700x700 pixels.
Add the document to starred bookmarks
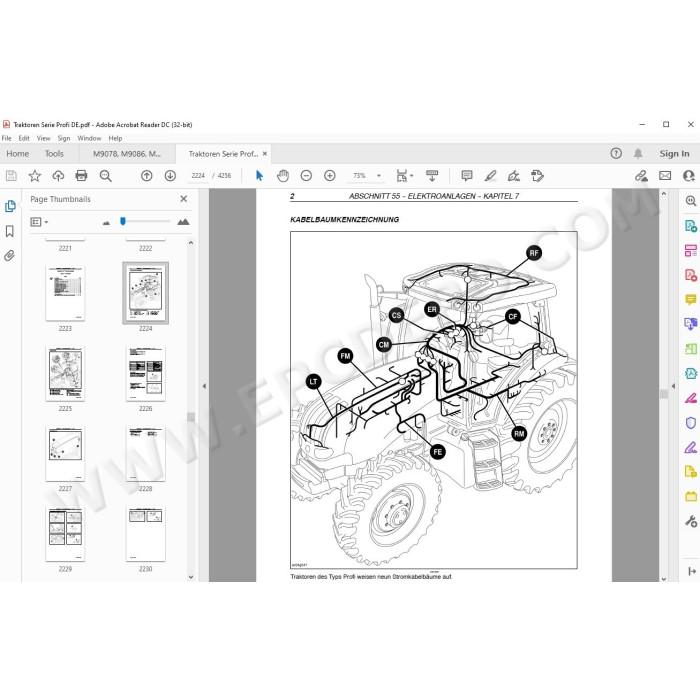pyautogui.click(x=34, y=176)
